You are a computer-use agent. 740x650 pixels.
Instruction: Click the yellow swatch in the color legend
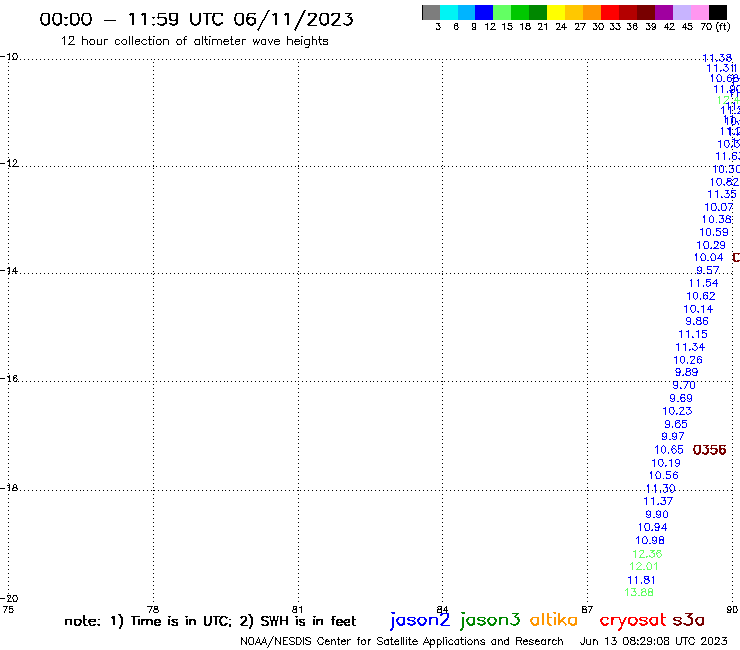coord(556,12)
